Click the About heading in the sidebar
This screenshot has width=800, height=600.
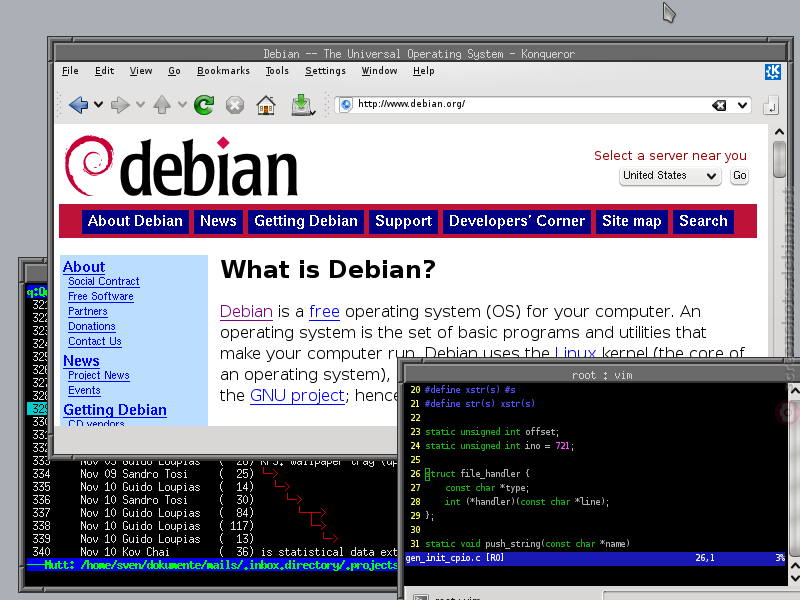(84, 267)
